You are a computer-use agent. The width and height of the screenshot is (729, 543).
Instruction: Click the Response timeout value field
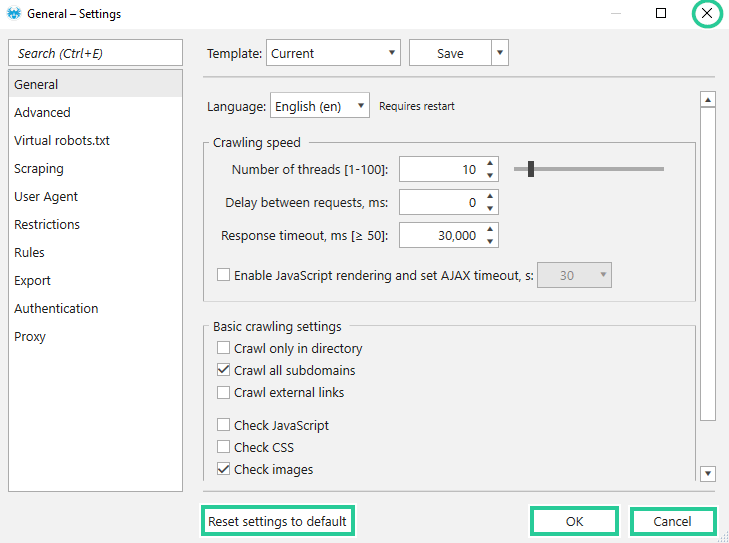pos(441,235)
